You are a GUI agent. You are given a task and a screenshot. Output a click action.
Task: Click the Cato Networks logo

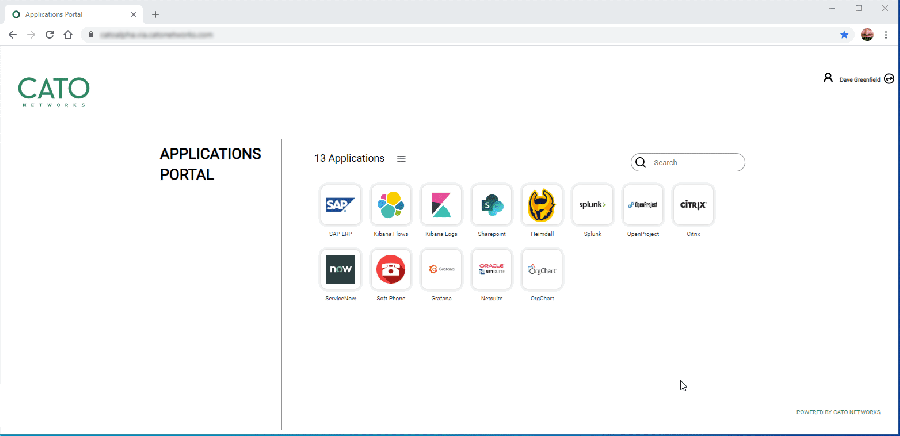point(53,92)
